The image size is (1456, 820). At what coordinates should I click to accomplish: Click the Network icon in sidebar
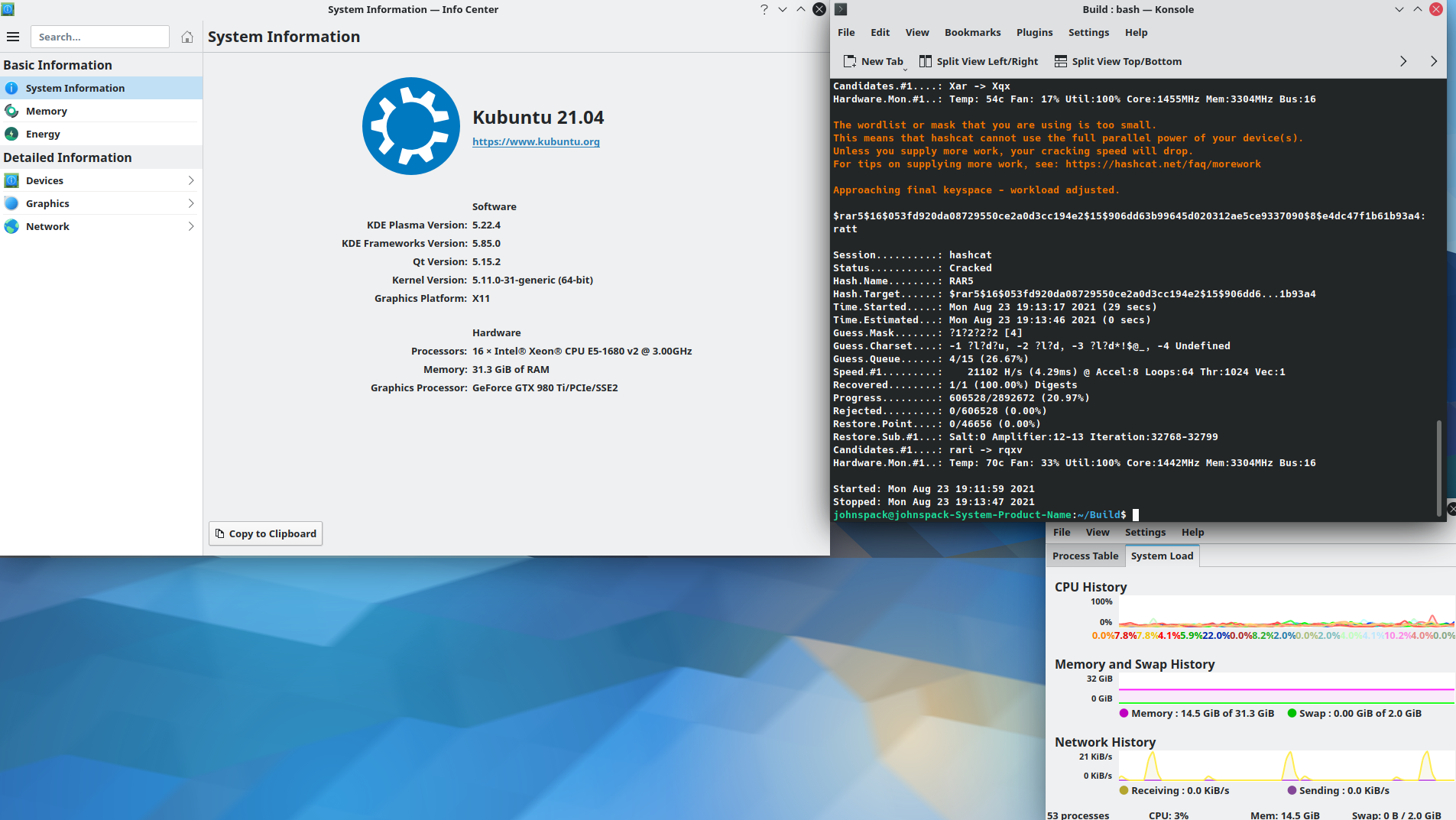point(11,226)
